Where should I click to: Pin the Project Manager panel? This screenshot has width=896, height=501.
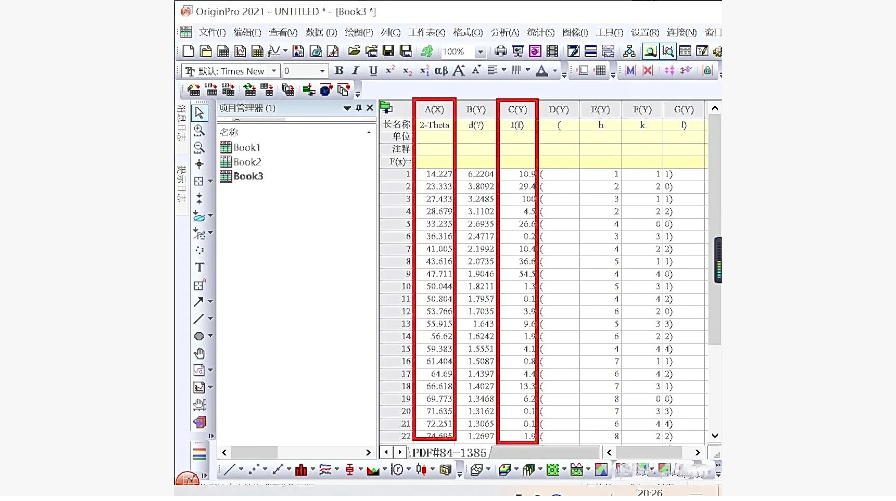tap(358, 108)
